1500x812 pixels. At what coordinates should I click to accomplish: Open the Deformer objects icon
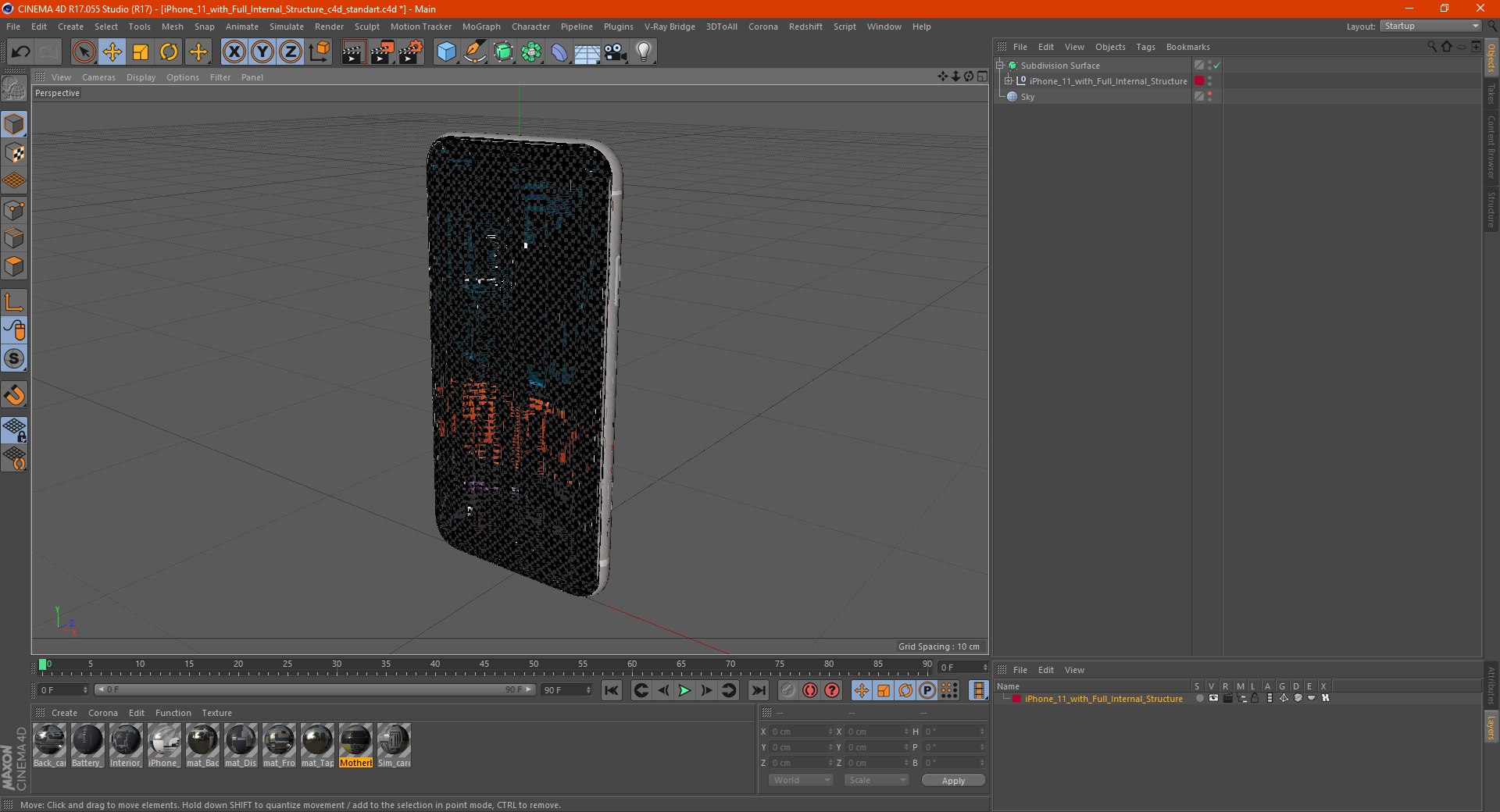559,52
